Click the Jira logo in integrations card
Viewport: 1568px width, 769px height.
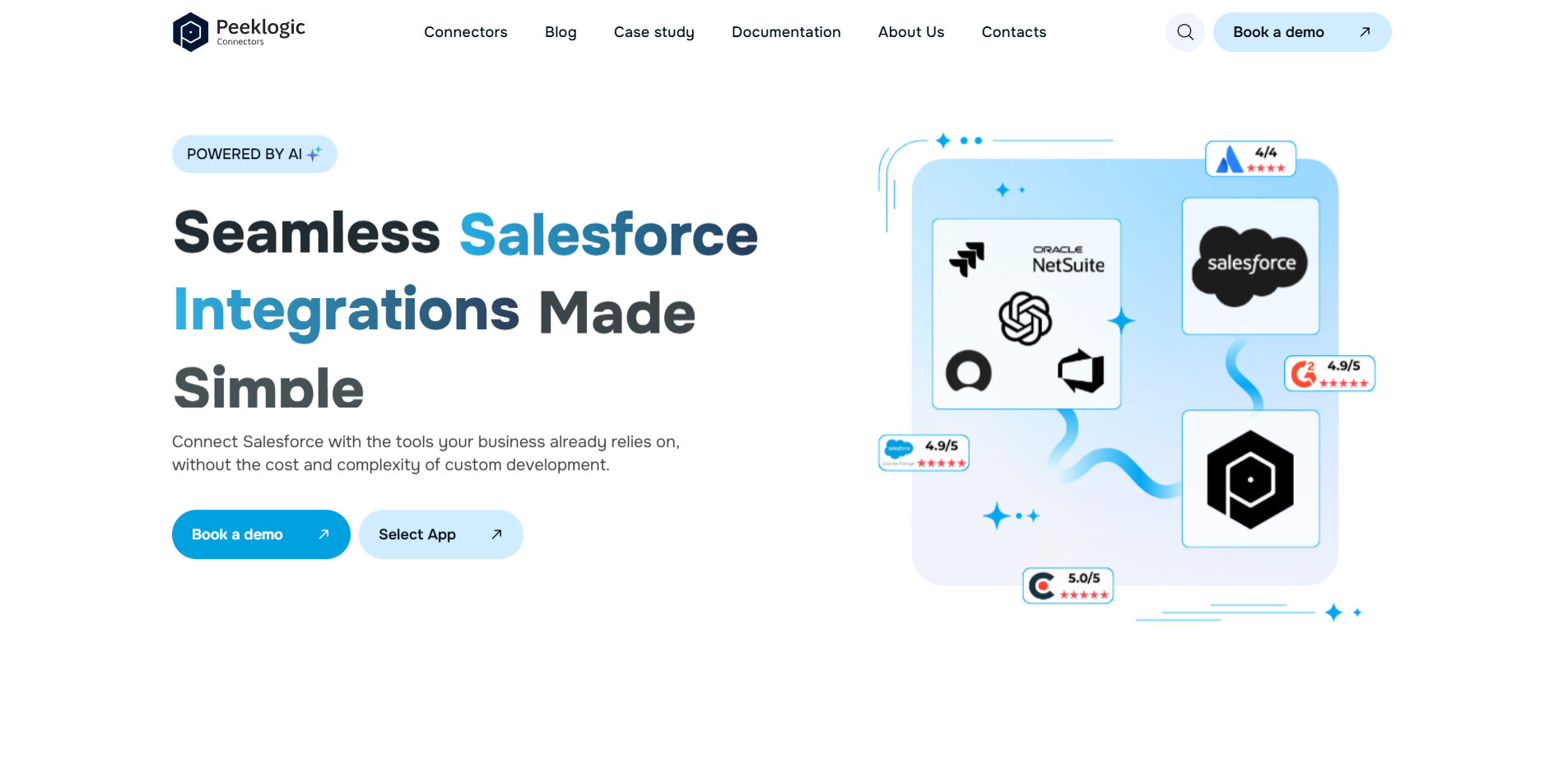pos(967,259)
